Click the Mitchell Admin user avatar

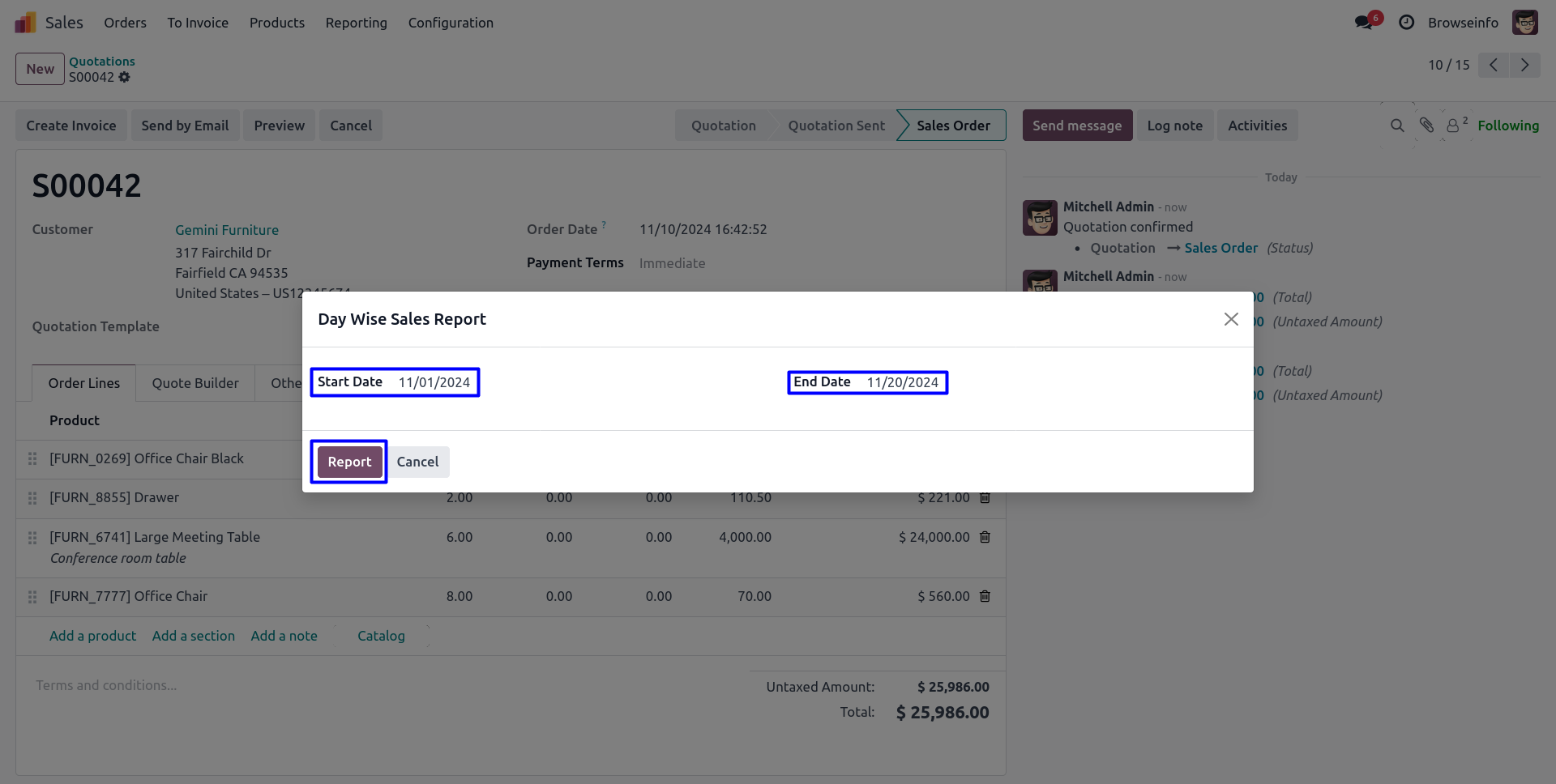[x=1525, y=23]
